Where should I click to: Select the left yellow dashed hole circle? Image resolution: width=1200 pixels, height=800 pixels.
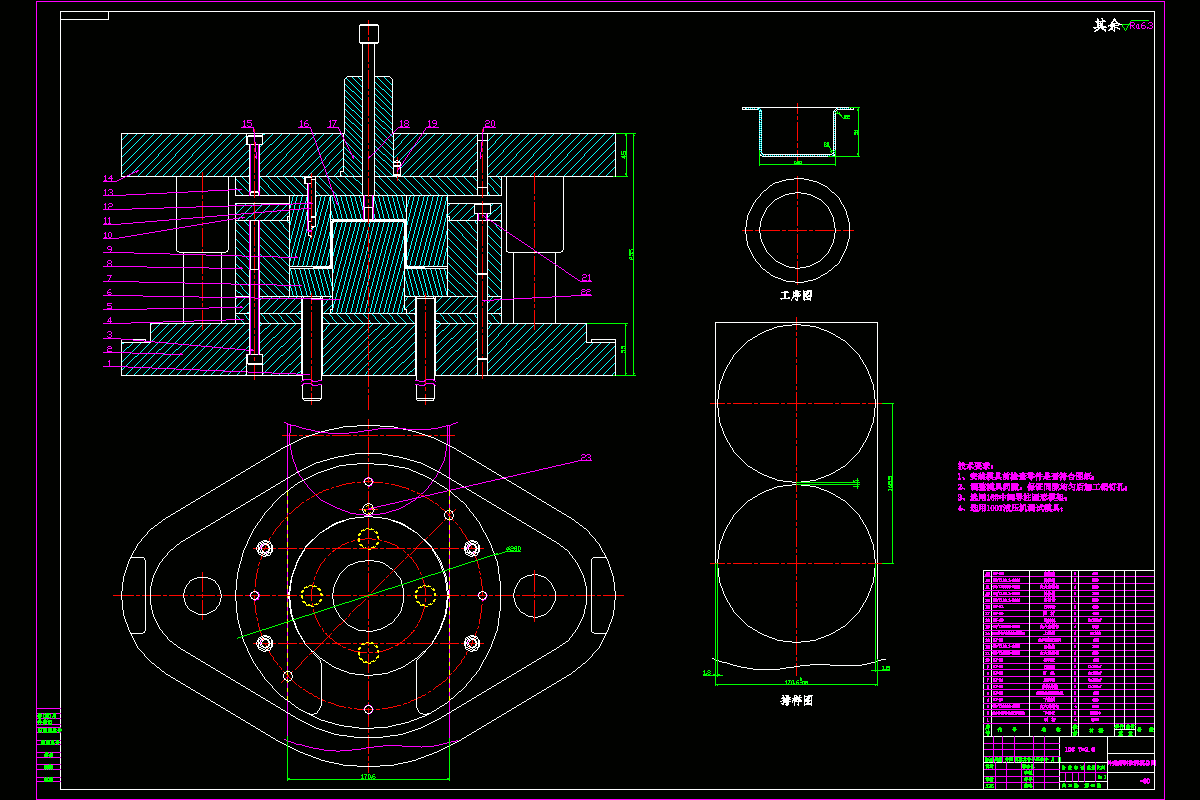coord(311,596)
